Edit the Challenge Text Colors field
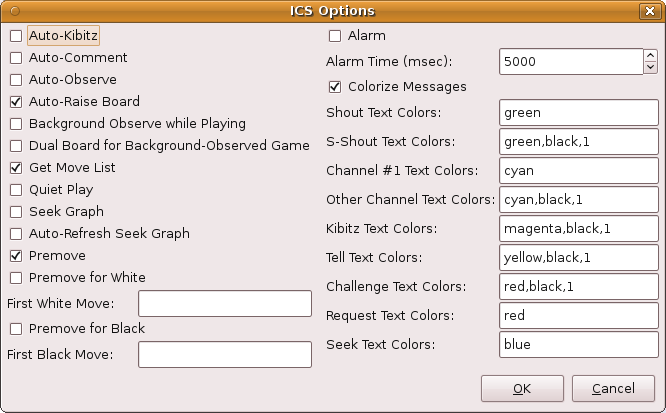Image resolution: width=666 pixels, height=413 pixels. (x=579, y=286)
